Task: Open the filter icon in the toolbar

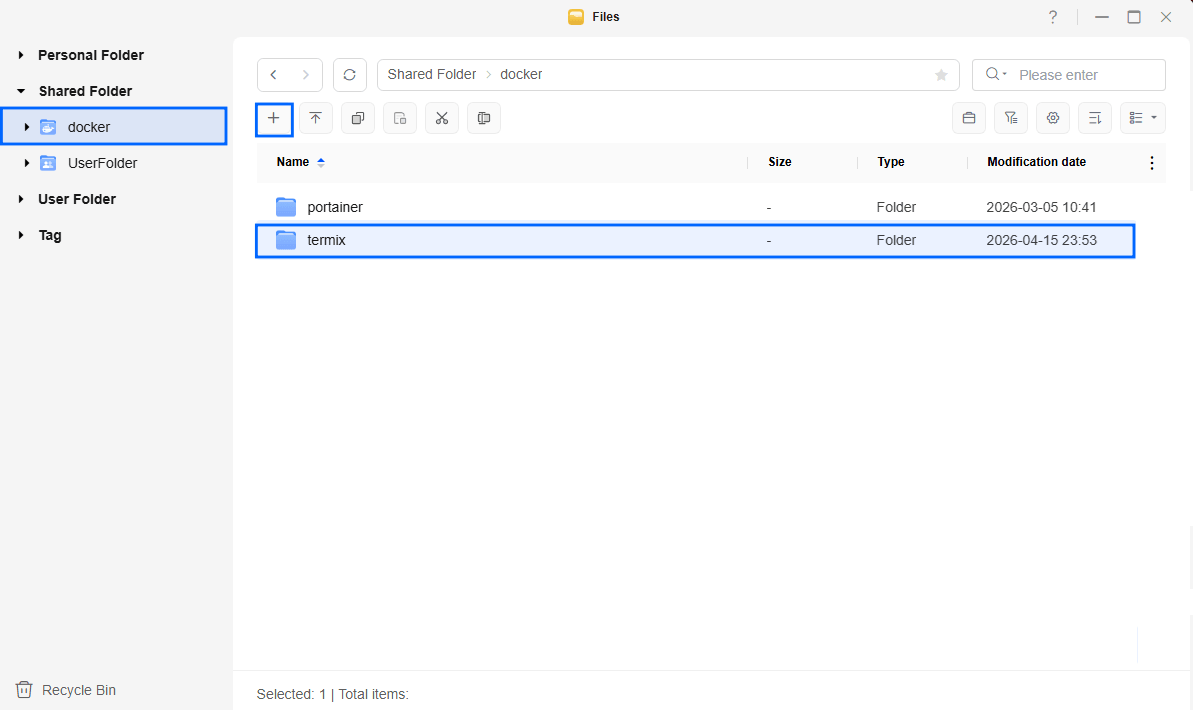Action: 1011,118
